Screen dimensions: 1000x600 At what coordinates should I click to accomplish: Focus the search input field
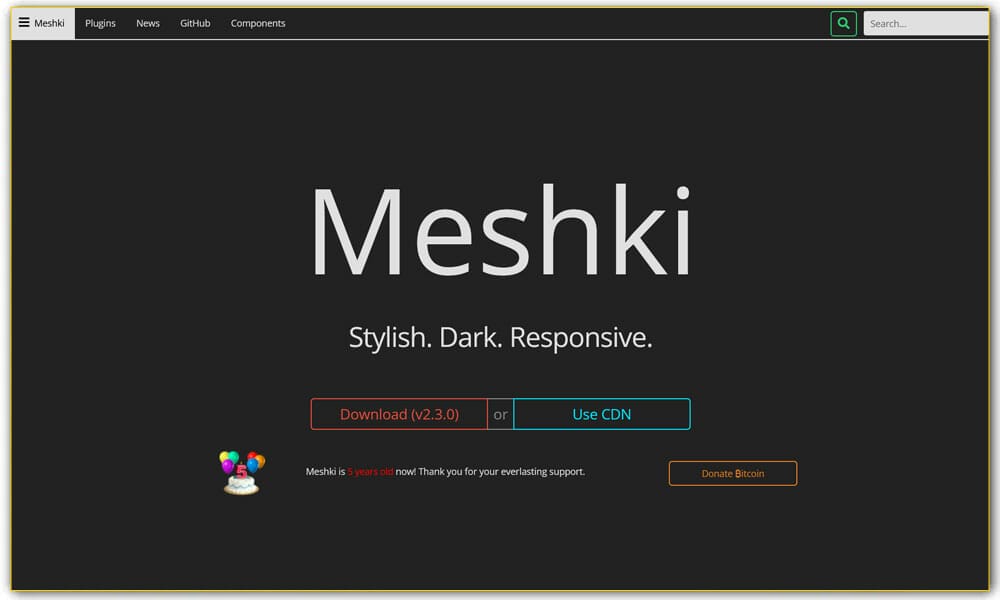925,23
